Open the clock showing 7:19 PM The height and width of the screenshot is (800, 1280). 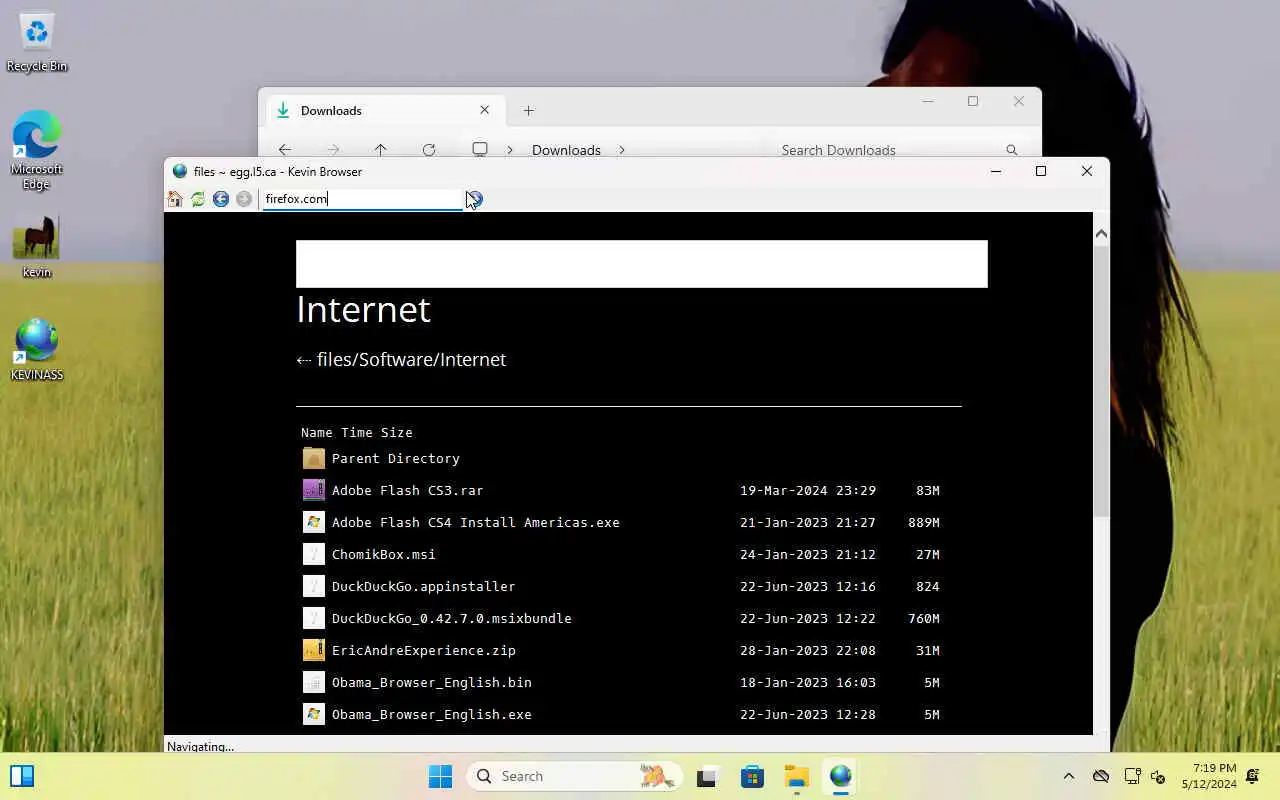pos(1209,776)
